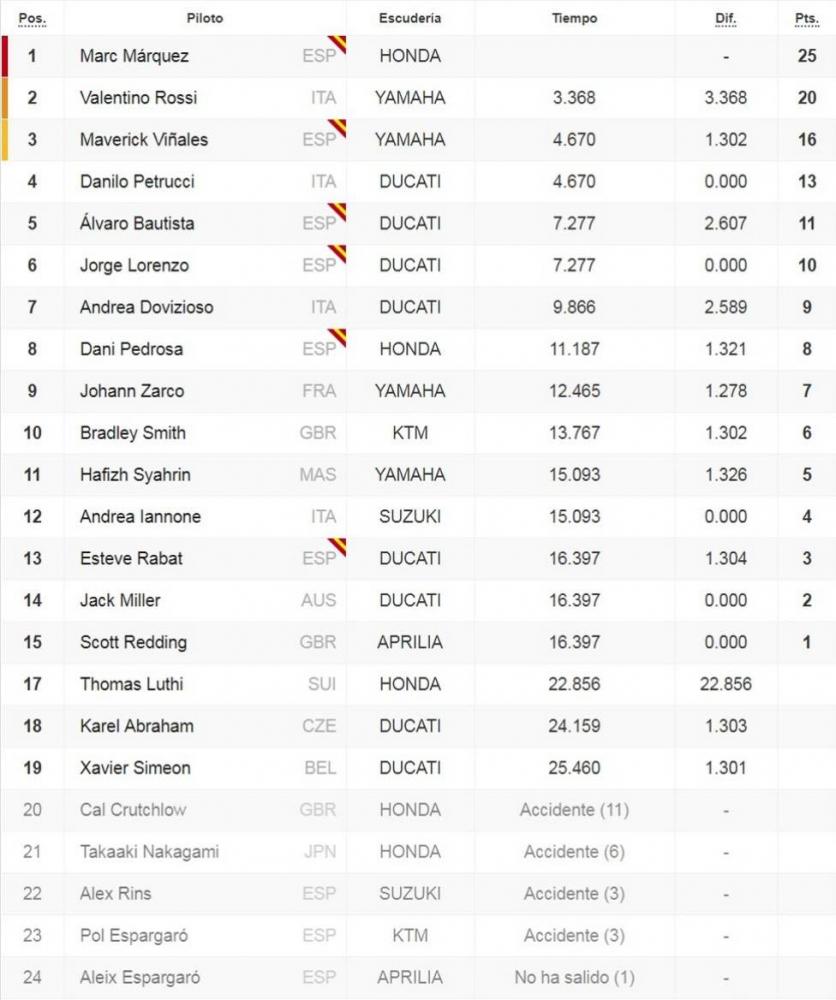Screen dimensions: 836x1000
Task: Click the Pts. column header
Action: click(x=807, y=18)
